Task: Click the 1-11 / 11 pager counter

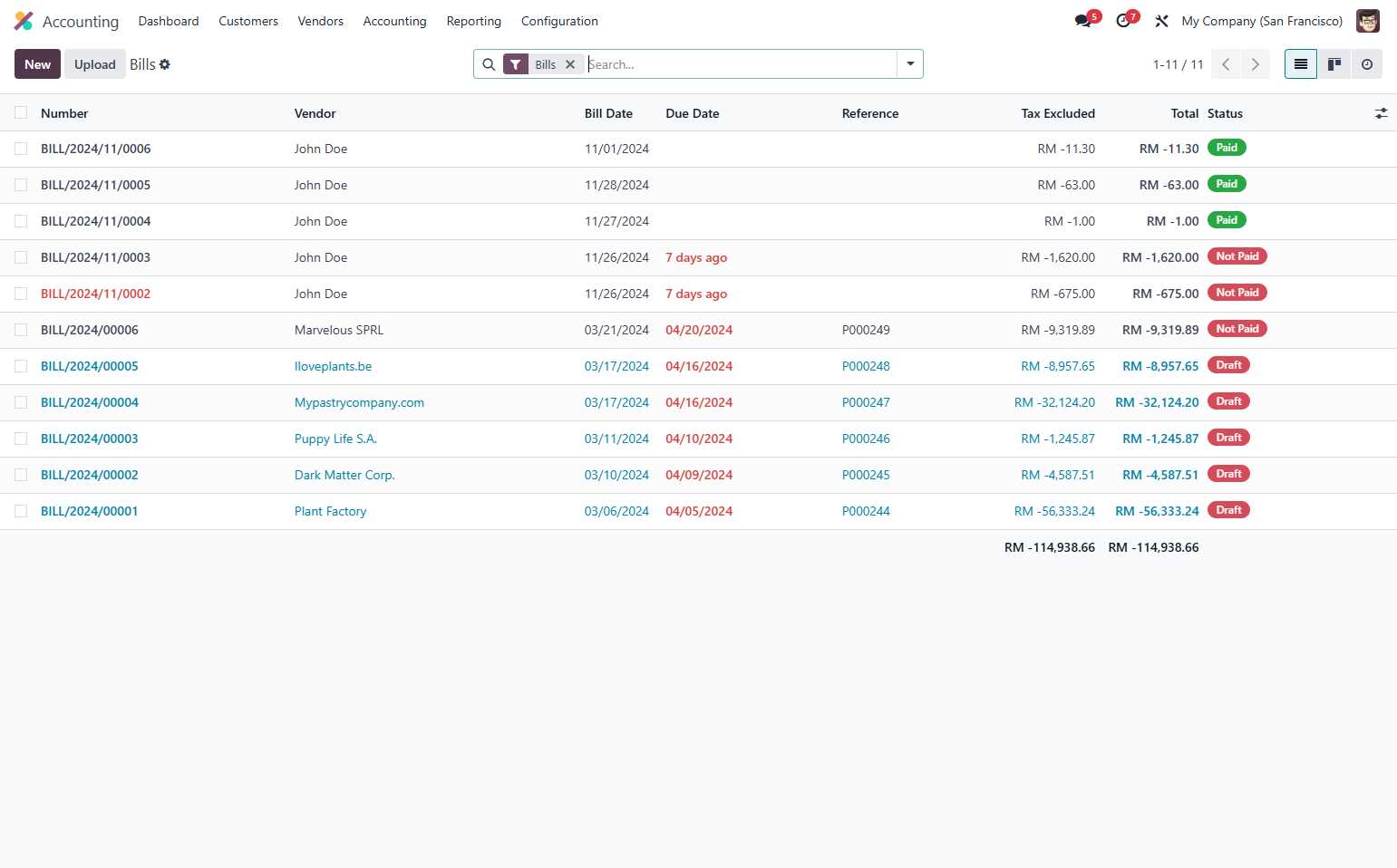Action: point(1178,64)
